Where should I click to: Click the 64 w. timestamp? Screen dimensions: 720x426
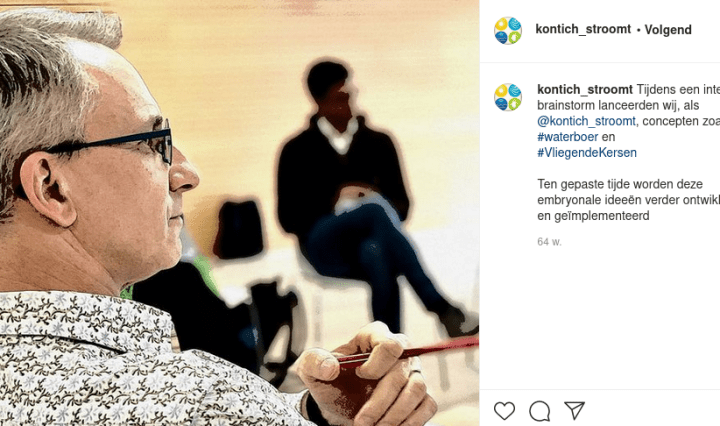pos(549,241)
